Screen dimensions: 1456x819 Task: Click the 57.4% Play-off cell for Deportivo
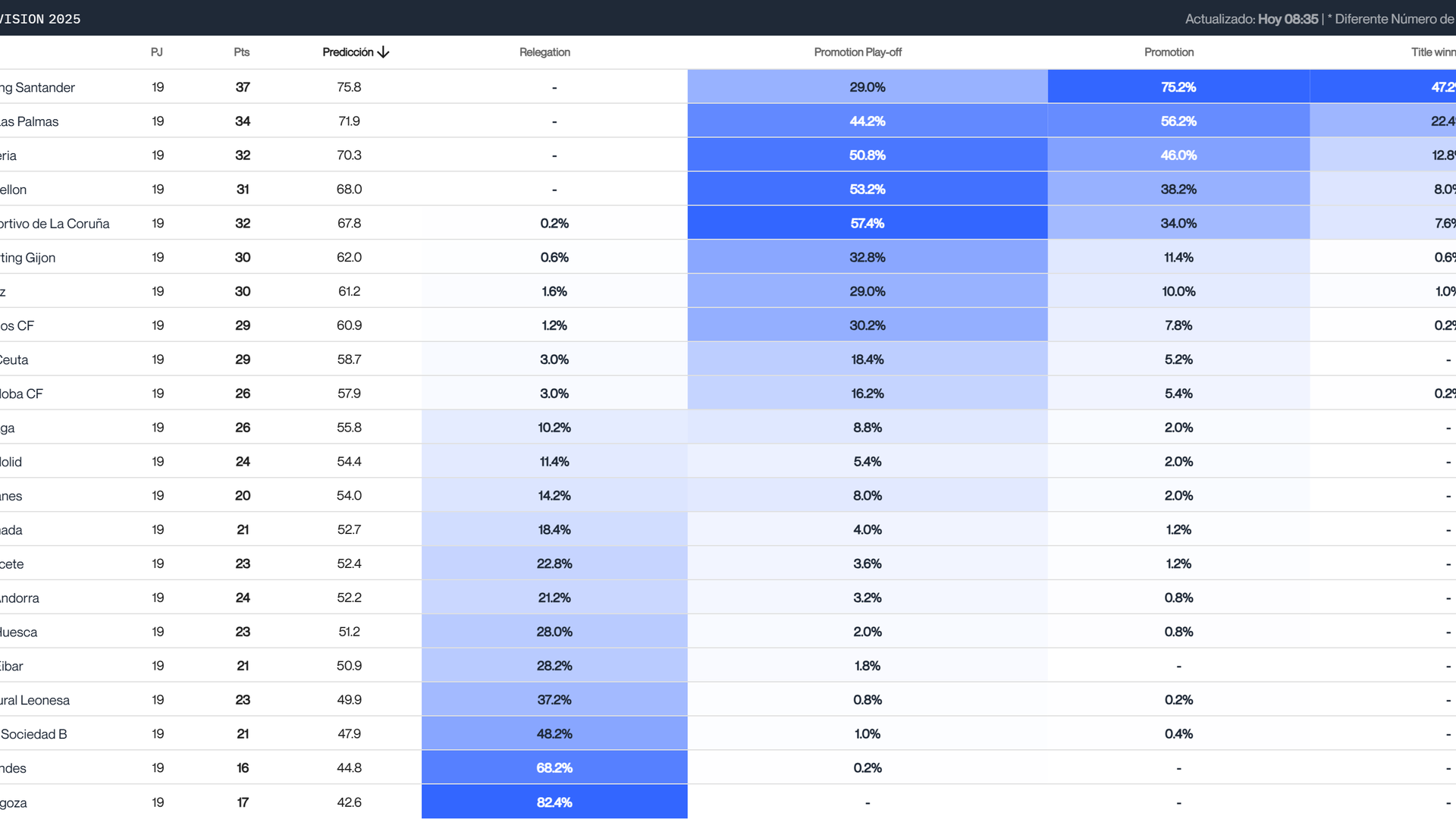[866, 223]
